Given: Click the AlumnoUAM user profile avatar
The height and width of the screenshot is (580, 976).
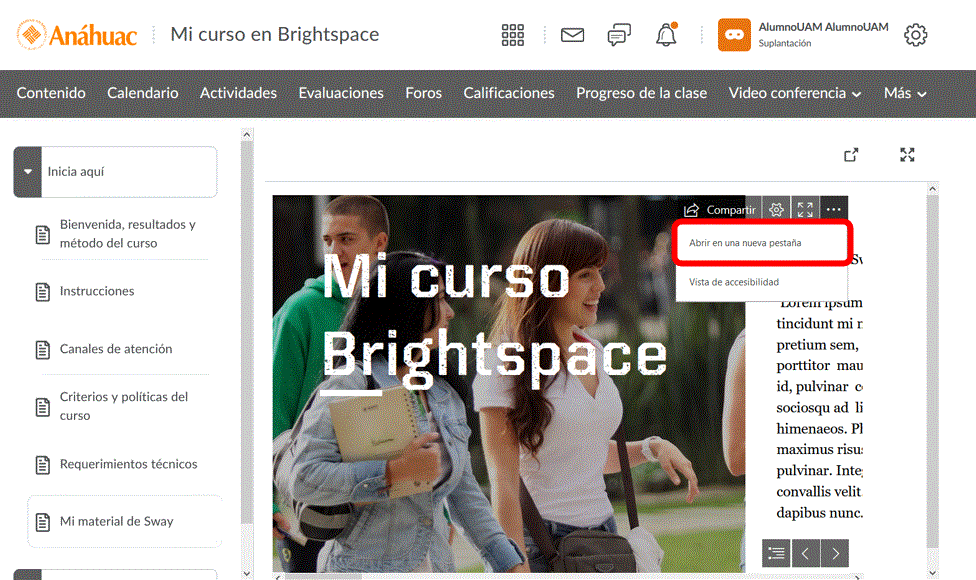Looking at the screenshot, I should 734,35.
